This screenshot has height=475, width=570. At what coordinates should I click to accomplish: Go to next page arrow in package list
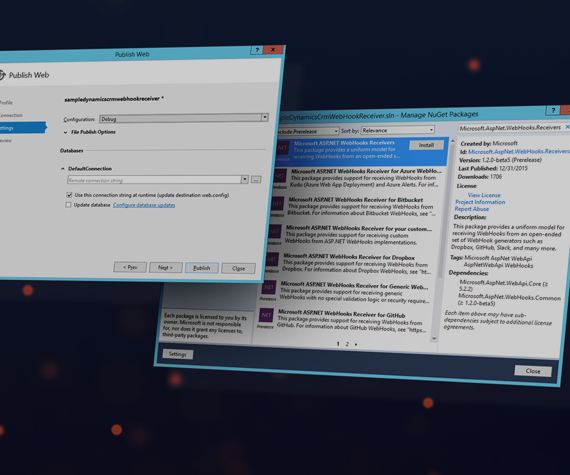[356, 344]
